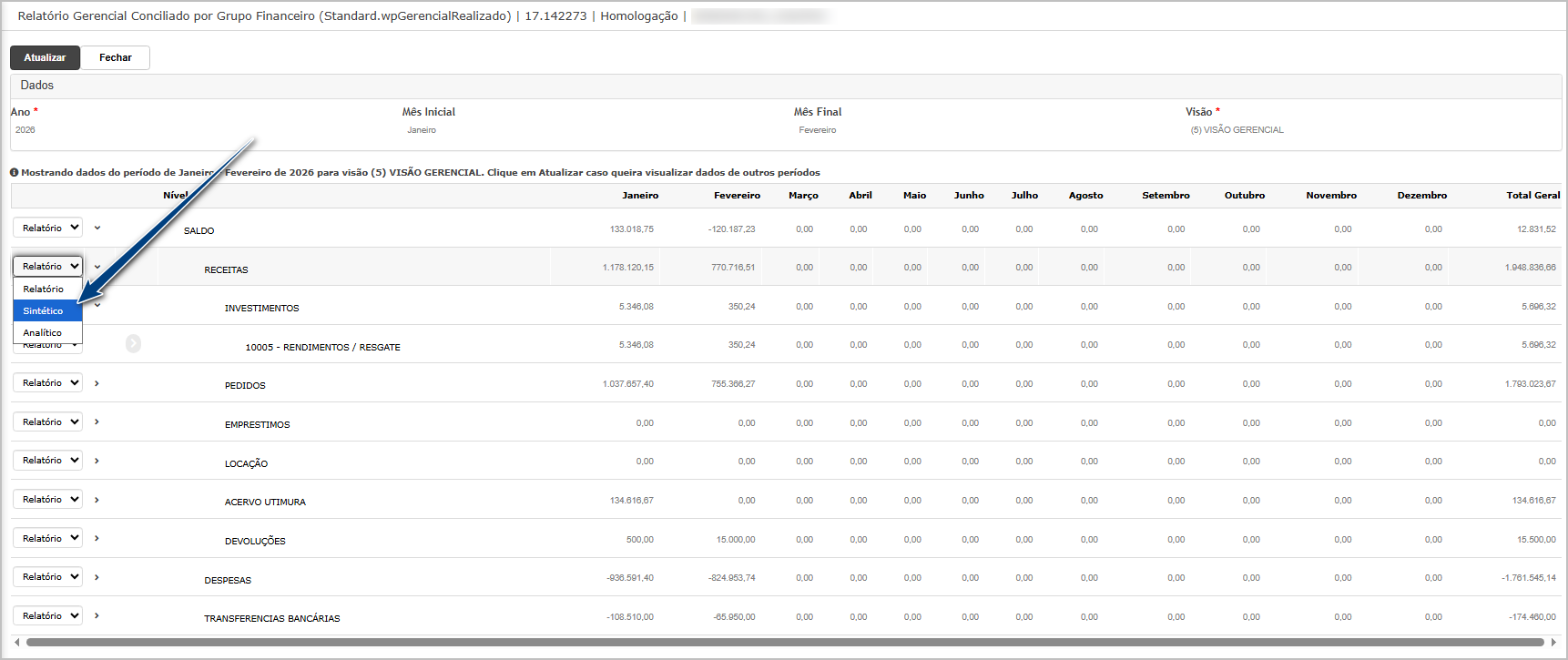This screenshot has width=1568, height=660.
Task: Click TRANSFERENCIAS BANCÁRIAS total -174.460,00
Action: point(1532,617)
